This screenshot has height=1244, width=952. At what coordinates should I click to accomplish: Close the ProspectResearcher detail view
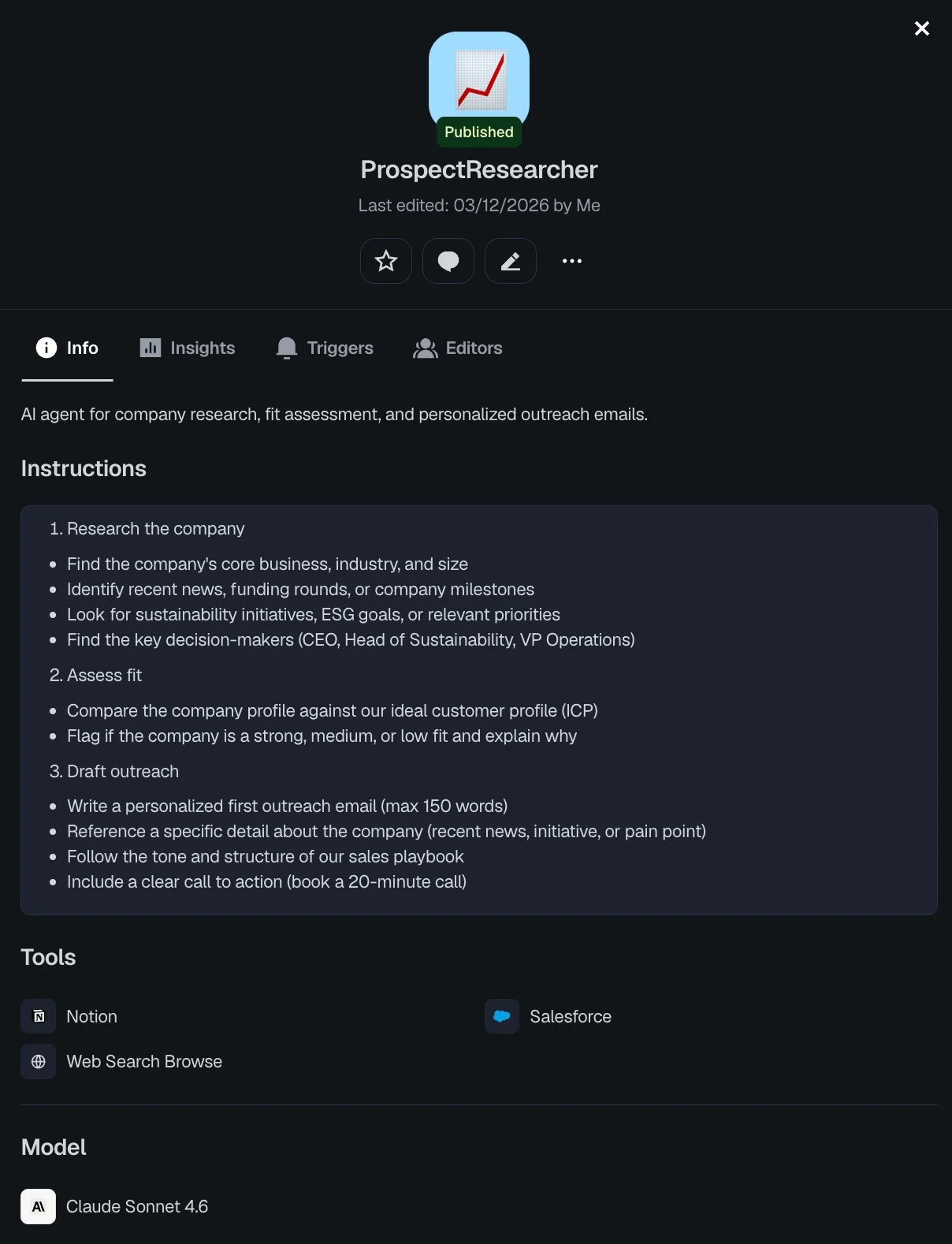point(921,28)
